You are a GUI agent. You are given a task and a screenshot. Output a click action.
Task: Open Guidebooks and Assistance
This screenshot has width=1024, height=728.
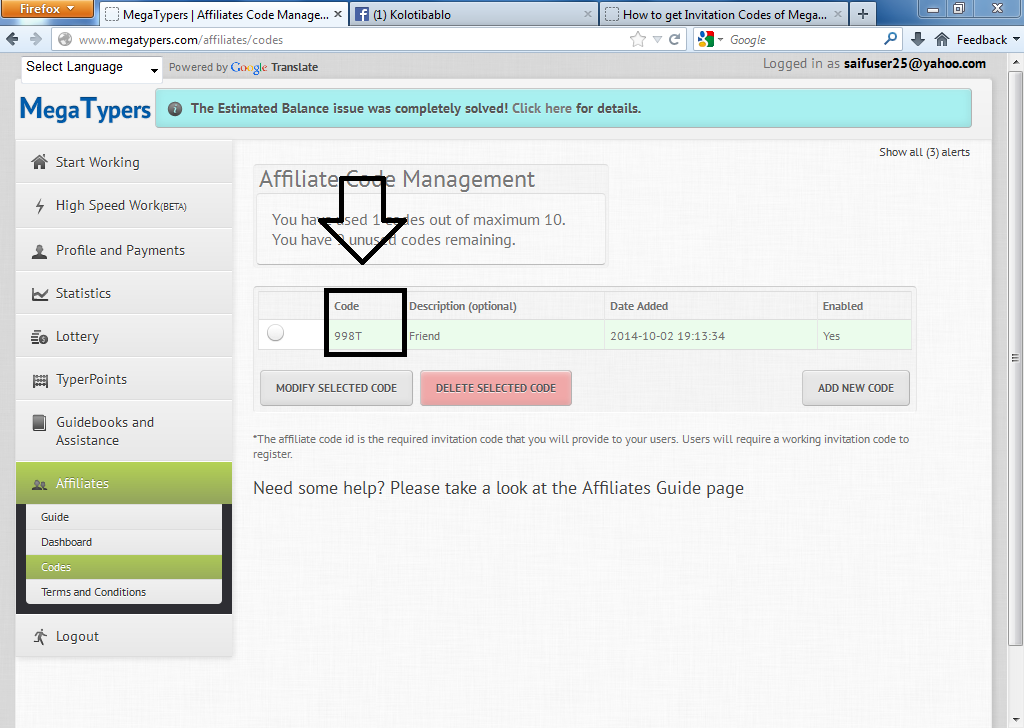tap(124, 431)
